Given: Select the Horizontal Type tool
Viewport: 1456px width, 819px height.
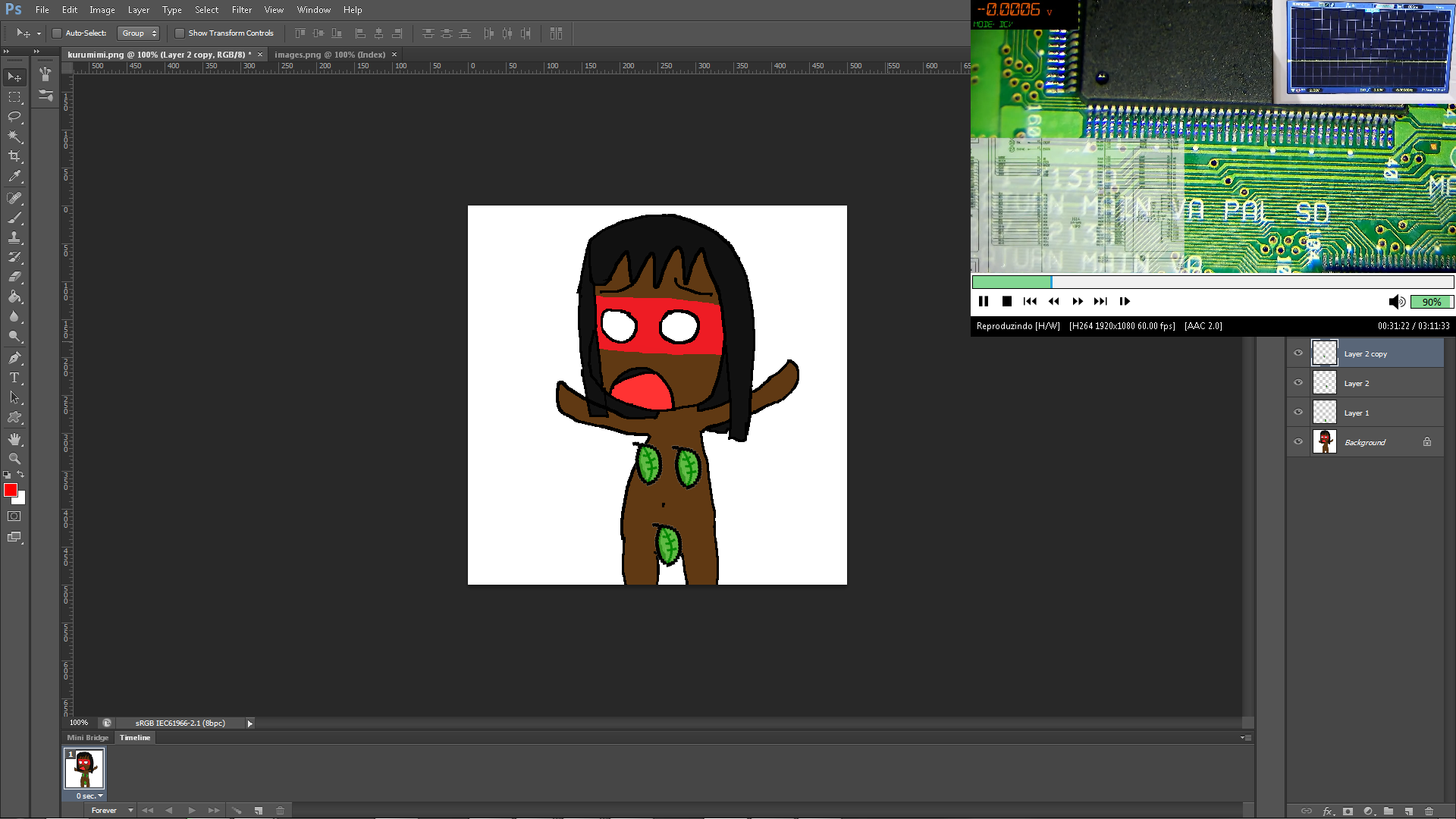Looking at the screenshot, I should [x=14, y=378].
